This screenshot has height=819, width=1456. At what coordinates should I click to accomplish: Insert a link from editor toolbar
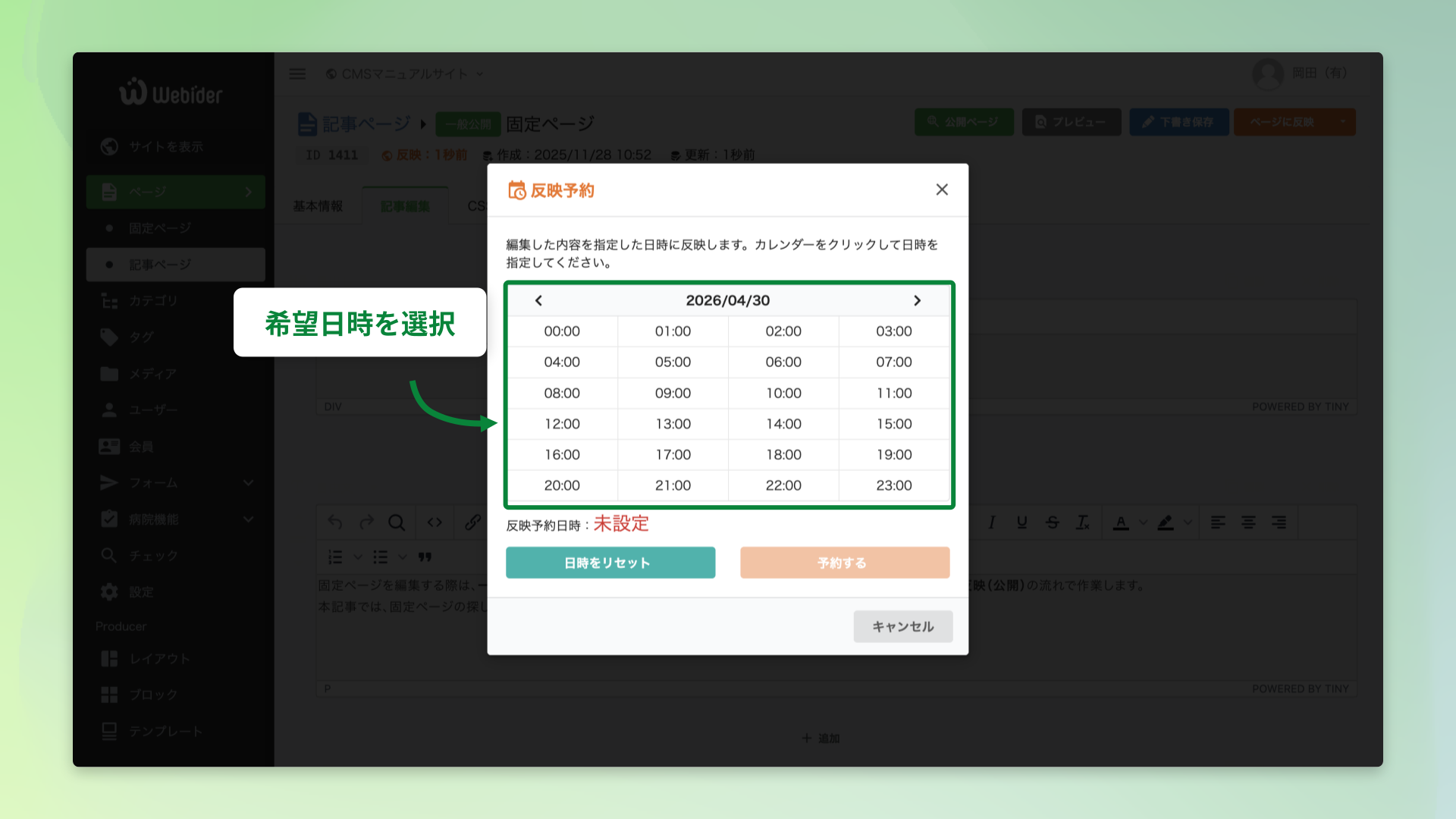pos(472,522)
